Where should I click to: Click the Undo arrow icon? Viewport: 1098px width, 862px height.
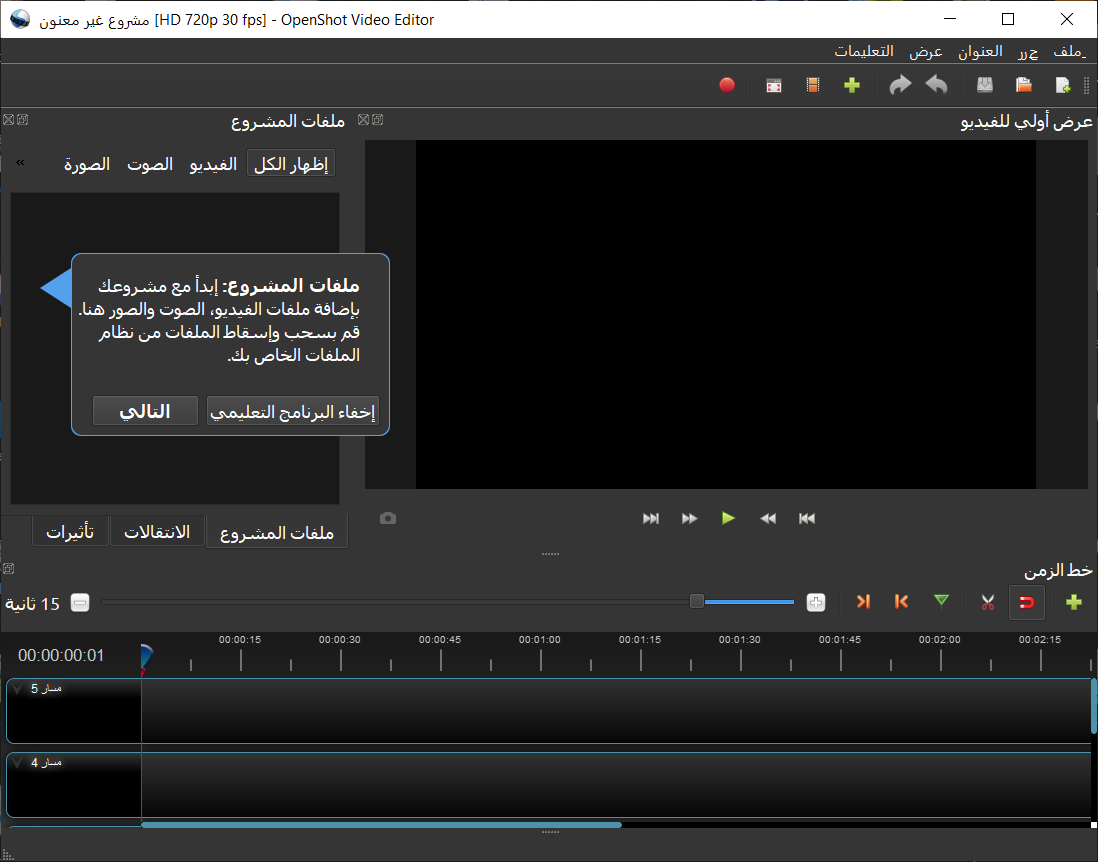coord(936,85)
